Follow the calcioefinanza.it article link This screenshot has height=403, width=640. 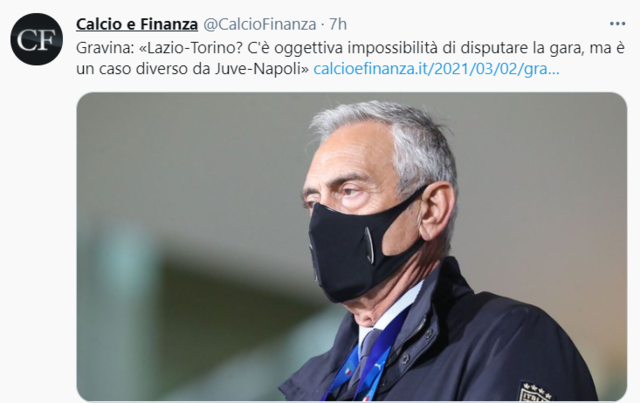click(x=436, y=69)
